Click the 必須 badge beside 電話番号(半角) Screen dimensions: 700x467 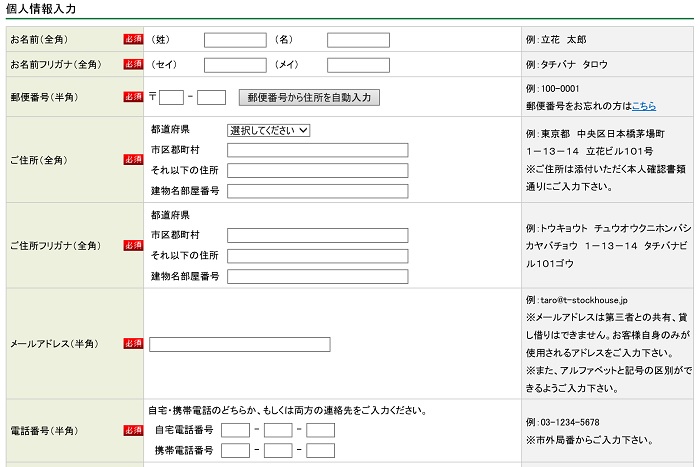pyautogui.click(x=133, y=431)
